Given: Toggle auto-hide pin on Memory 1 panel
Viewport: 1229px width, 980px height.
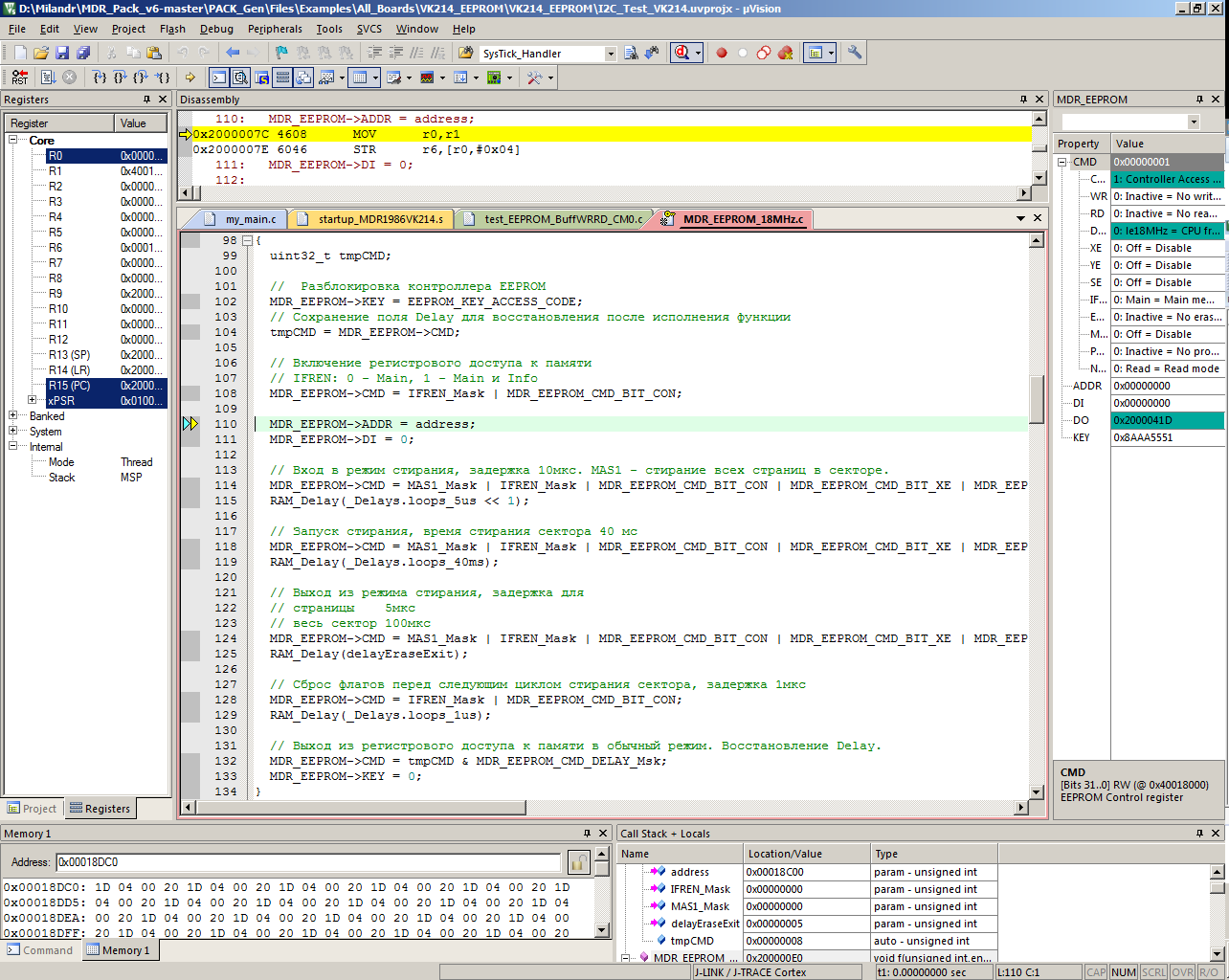Looking at the screenshot, I should (587, 834).
